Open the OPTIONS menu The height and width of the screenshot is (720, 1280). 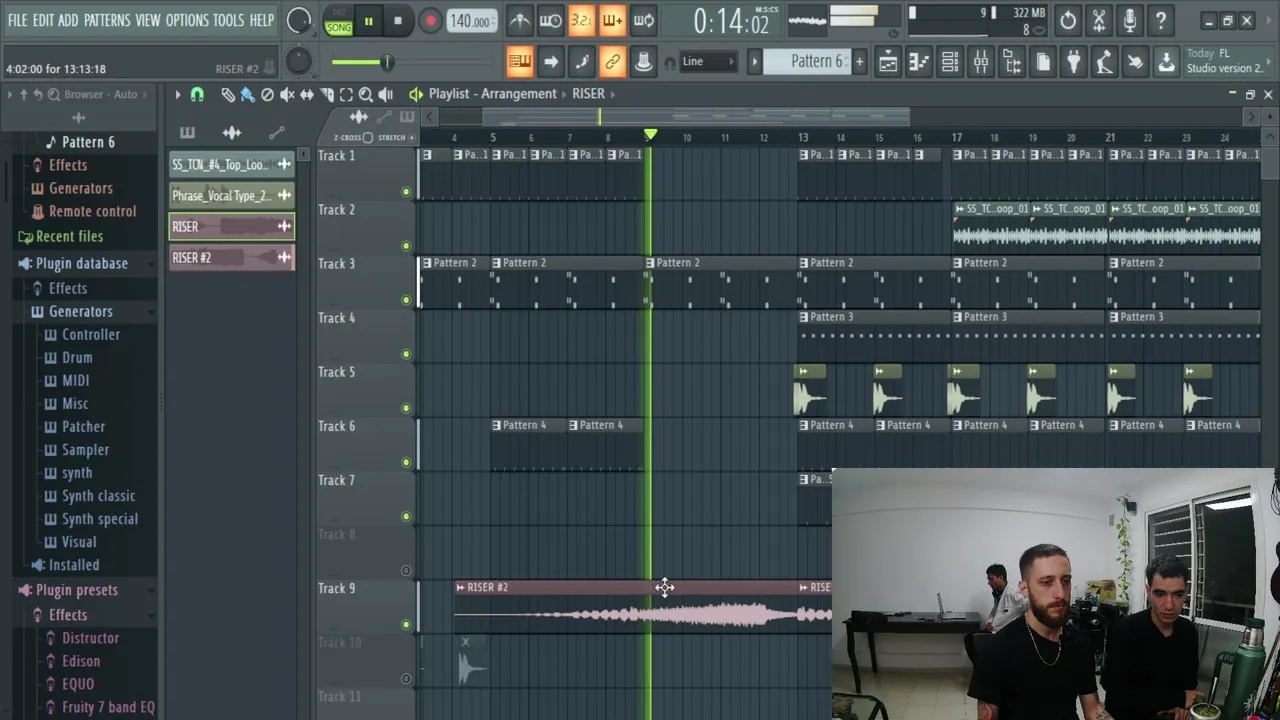coord(187,20)
